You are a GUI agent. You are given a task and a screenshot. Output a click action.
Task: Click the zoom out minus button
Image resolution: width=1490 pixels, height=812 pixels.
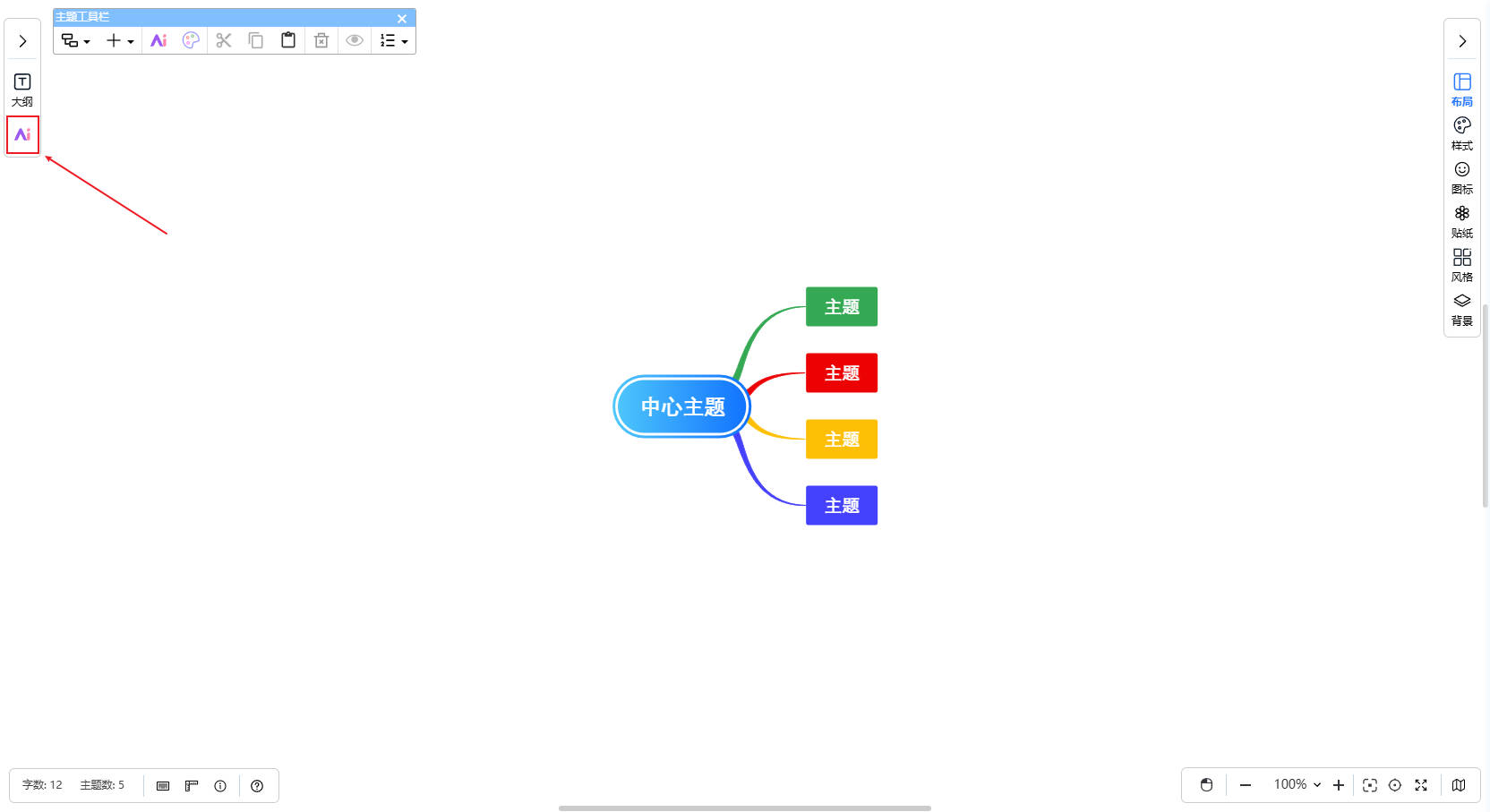click(x=1245, y=785)
